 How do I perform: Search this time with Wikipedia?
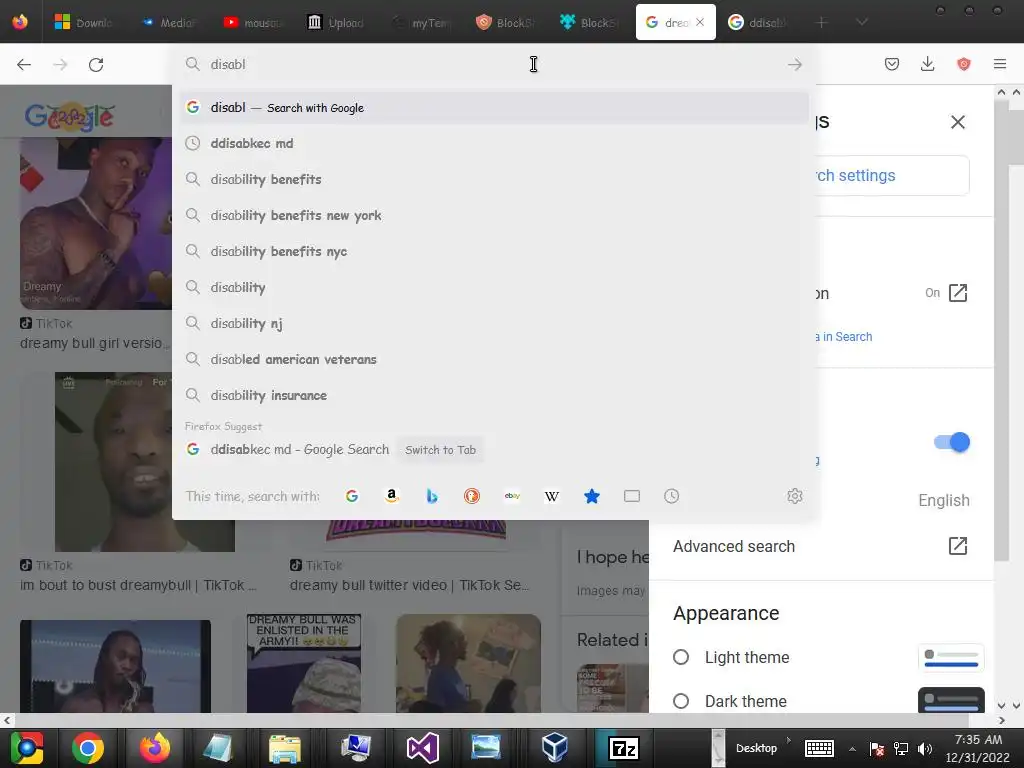[x=552, y=496]
